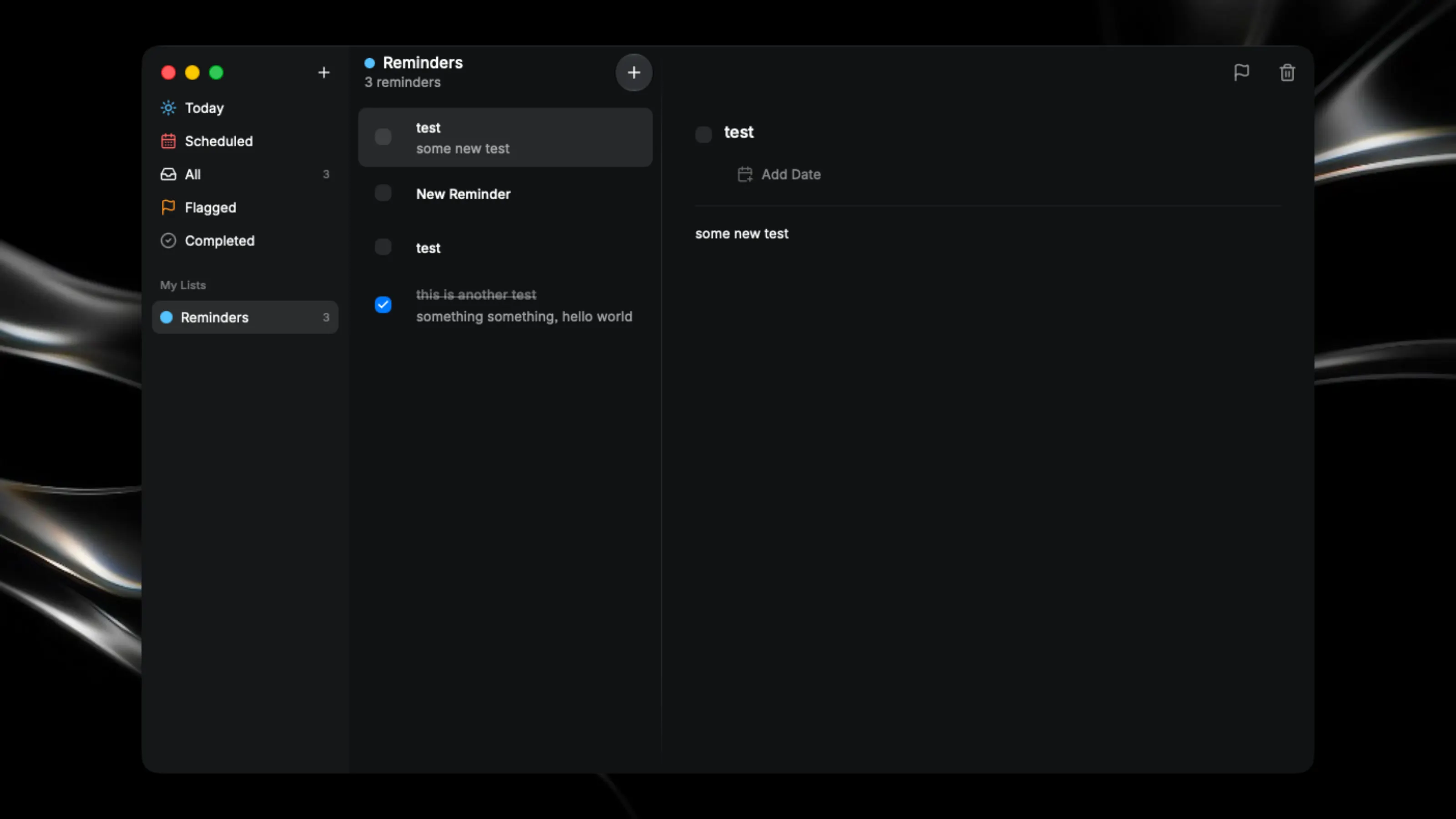The width and height of the screenshot is (1456, 819).
Task: Mark 'New Reminder' as completed
Action: click(383, 193)
